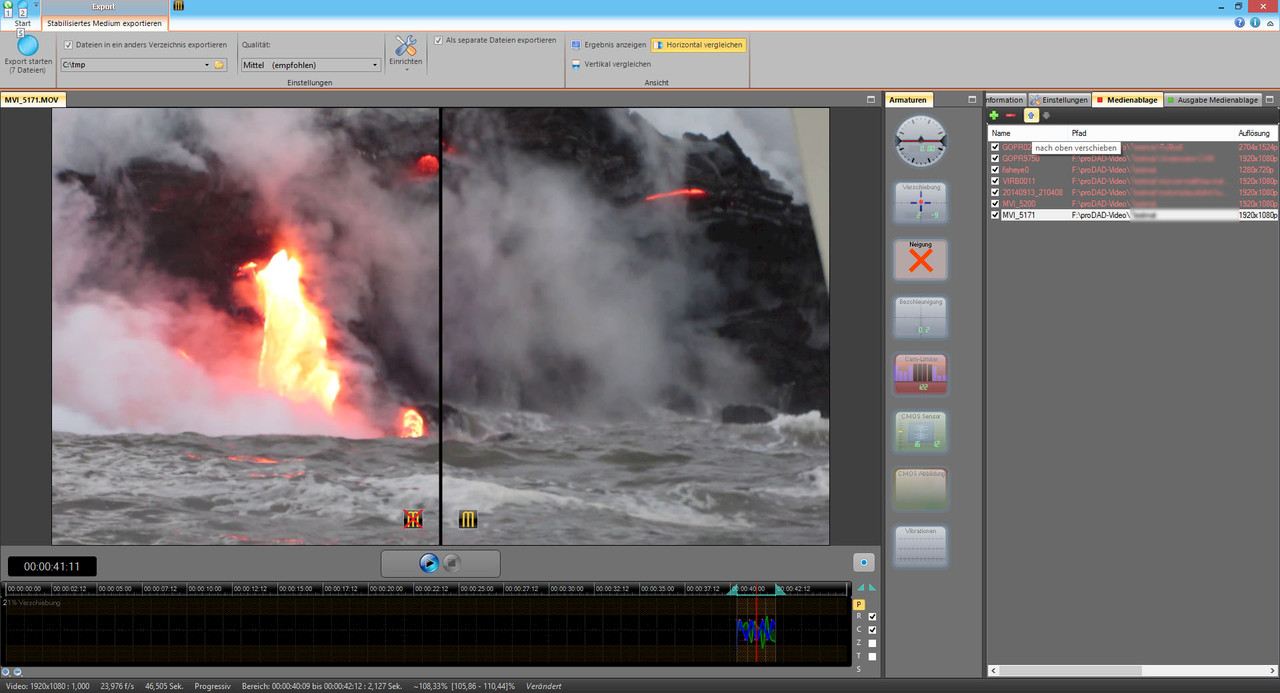1280x693 pixels.
Task: Open the Einstellungen panel tab
Action: click(1059, 100)
